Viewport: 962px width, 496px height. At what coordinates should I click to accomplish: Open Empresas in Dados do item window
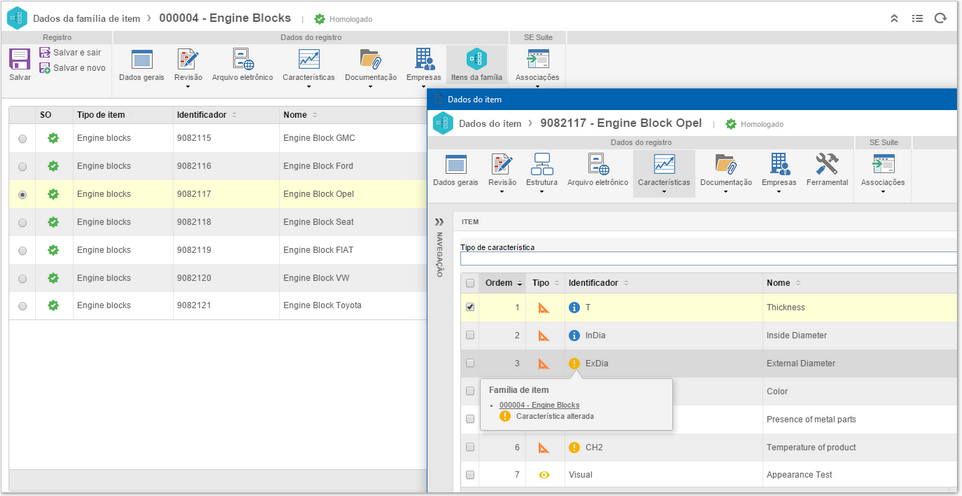click(x=779, y=170)
